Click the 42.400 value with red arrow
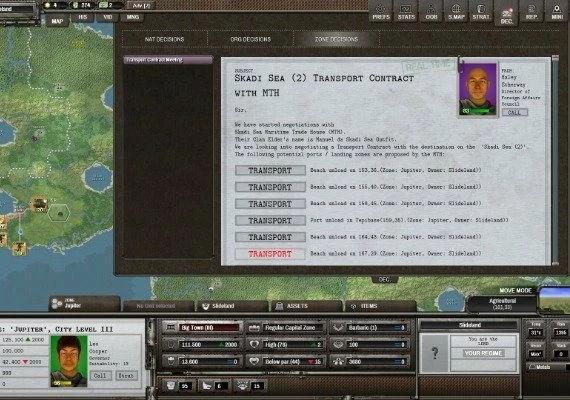Screen dimensions: 570x400 (x=23, y=362)
